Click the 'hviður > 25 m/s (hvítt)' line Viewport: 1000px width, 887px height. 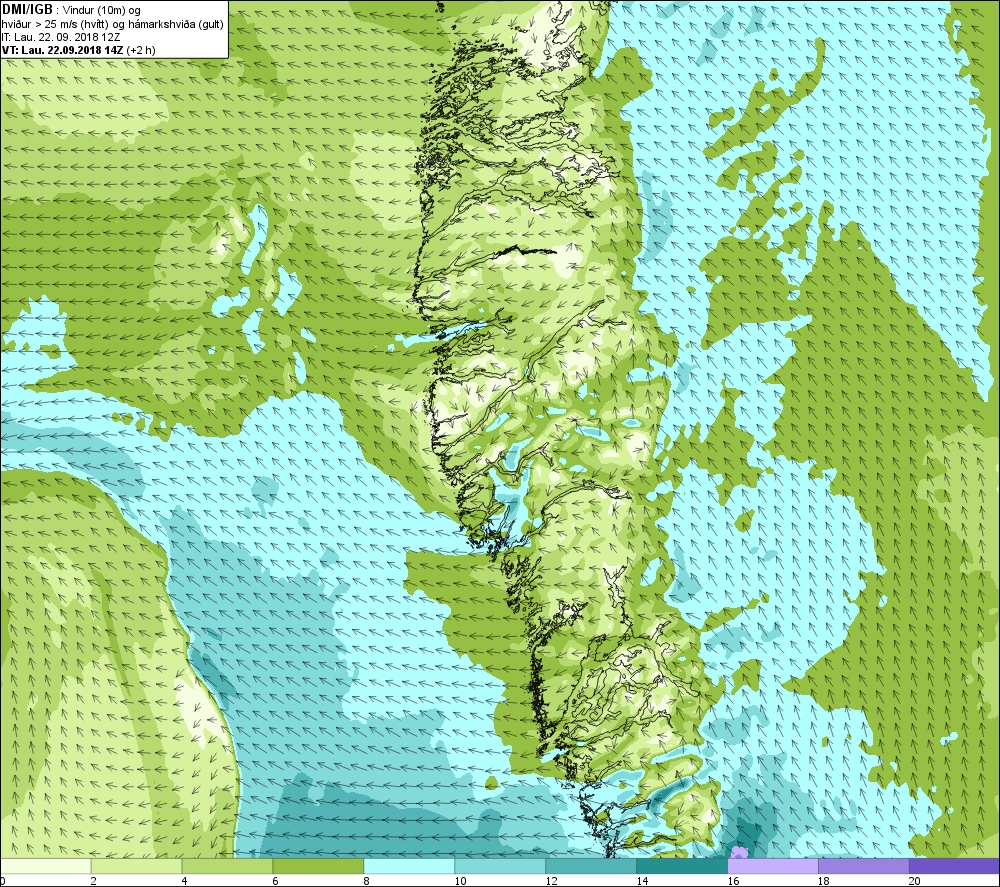pos(56,24)
